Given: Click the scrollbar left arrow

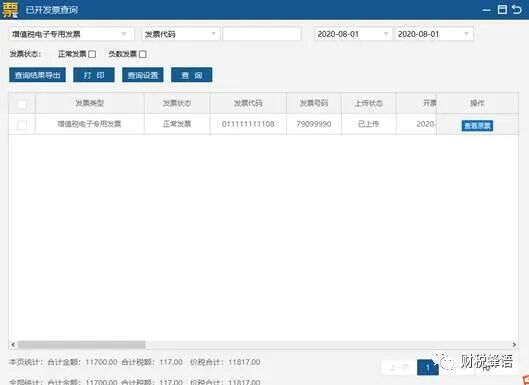Looking at the screenshot, I should (13, 345).
